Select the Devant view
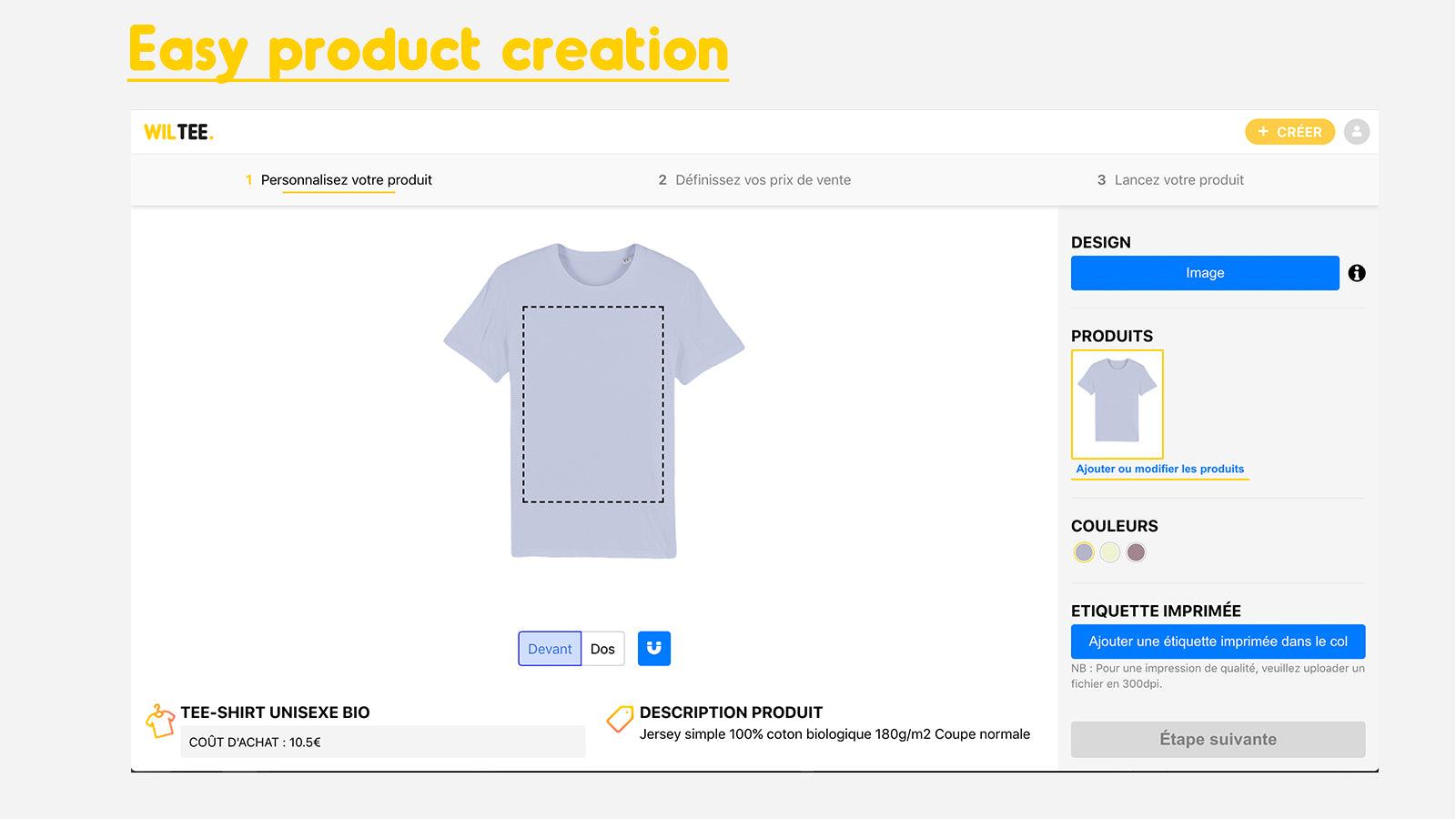1456x819 pixels. pyautogui.click(x=549, y=648)
